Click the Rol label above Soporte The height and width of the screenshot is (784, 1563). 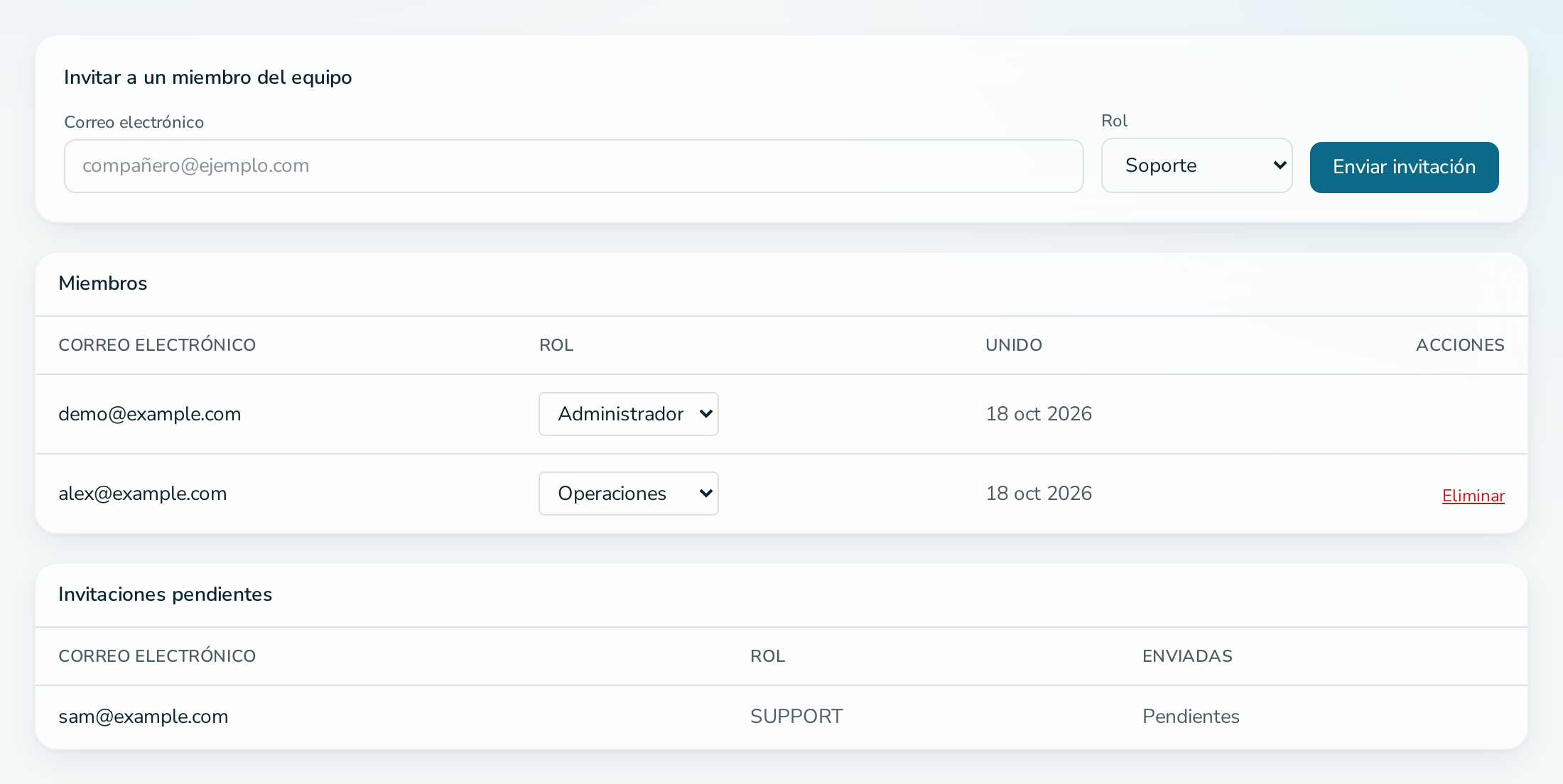pos(1114,121)
